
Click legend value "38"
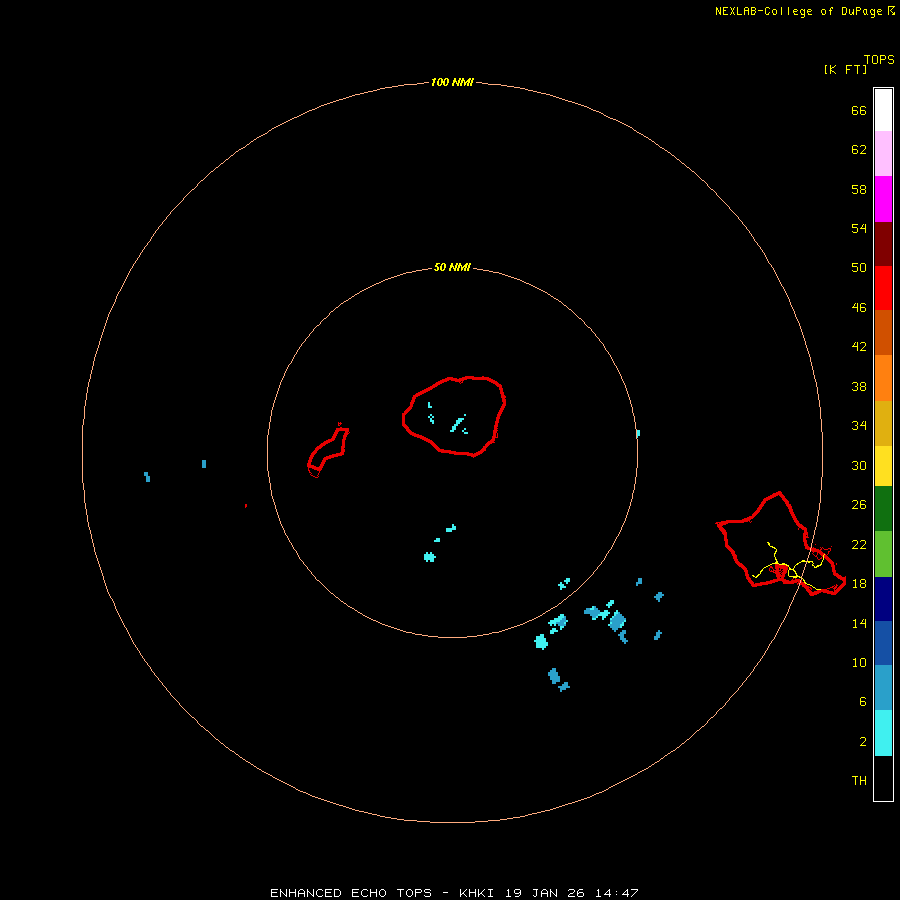(859, 386)
